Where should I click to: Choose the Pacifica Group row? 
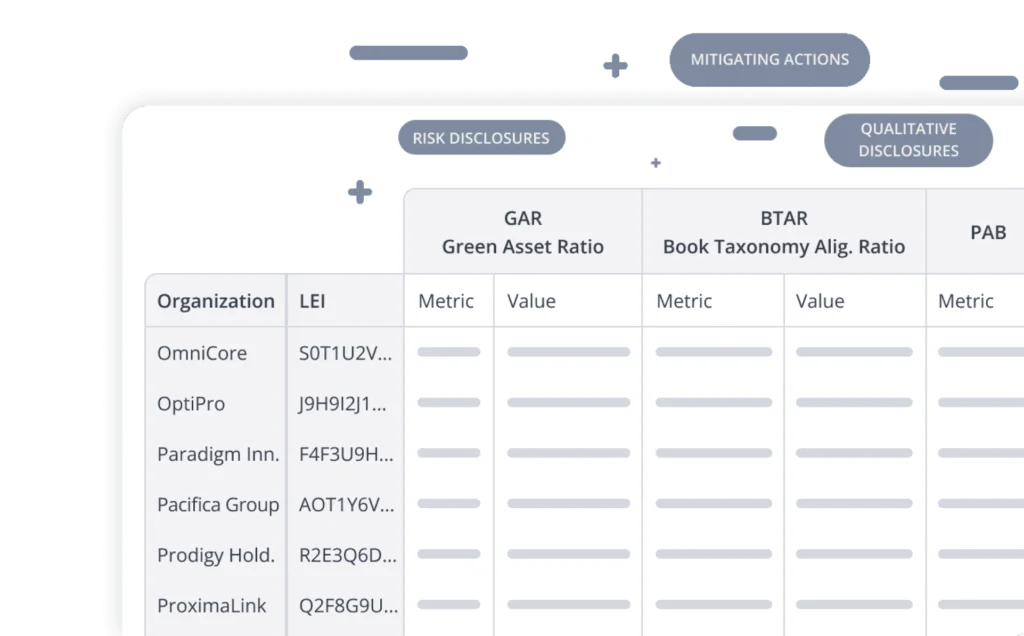click(217, 505)
